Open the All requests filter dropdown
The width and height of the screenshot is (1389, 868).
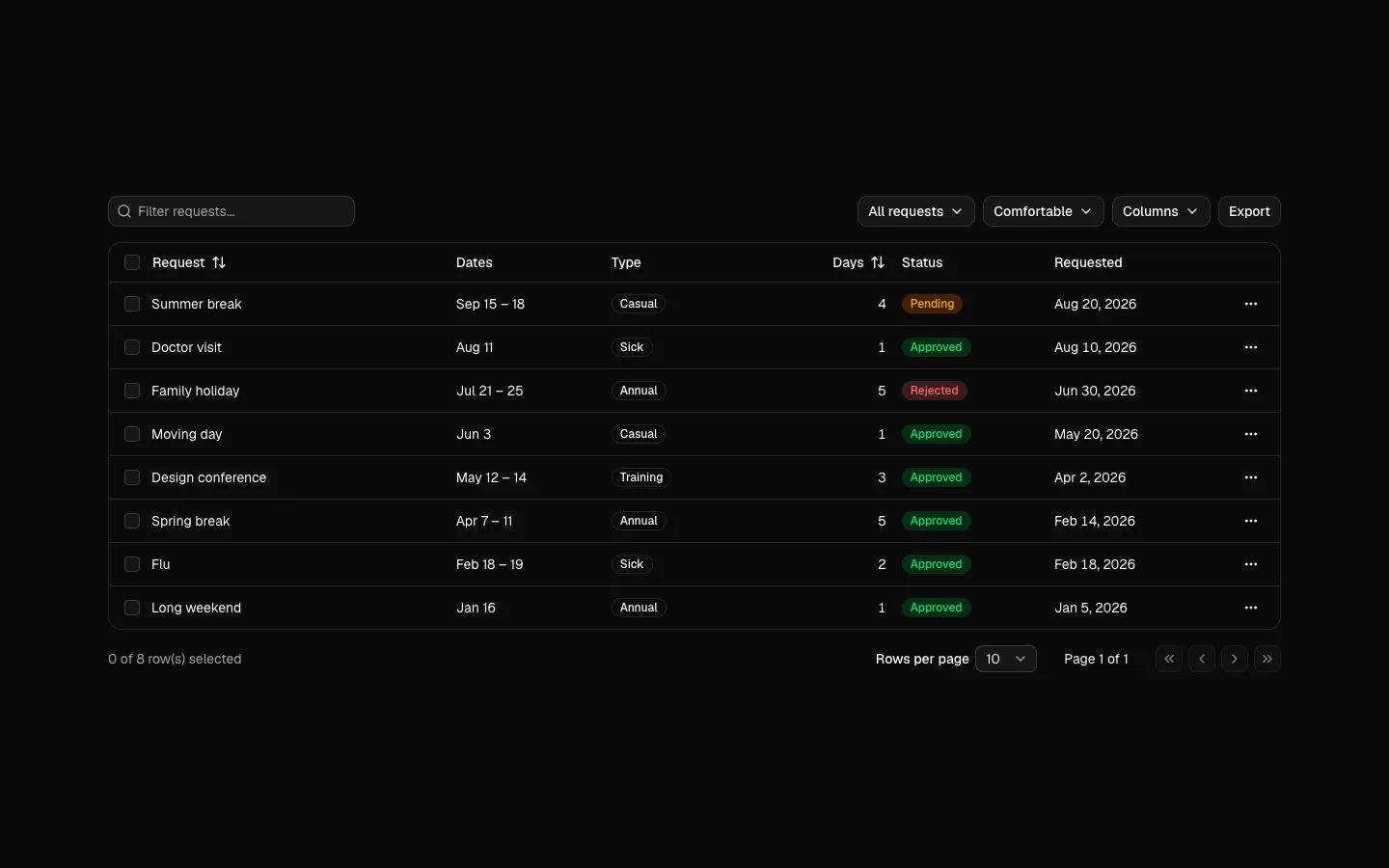(915, 211)
